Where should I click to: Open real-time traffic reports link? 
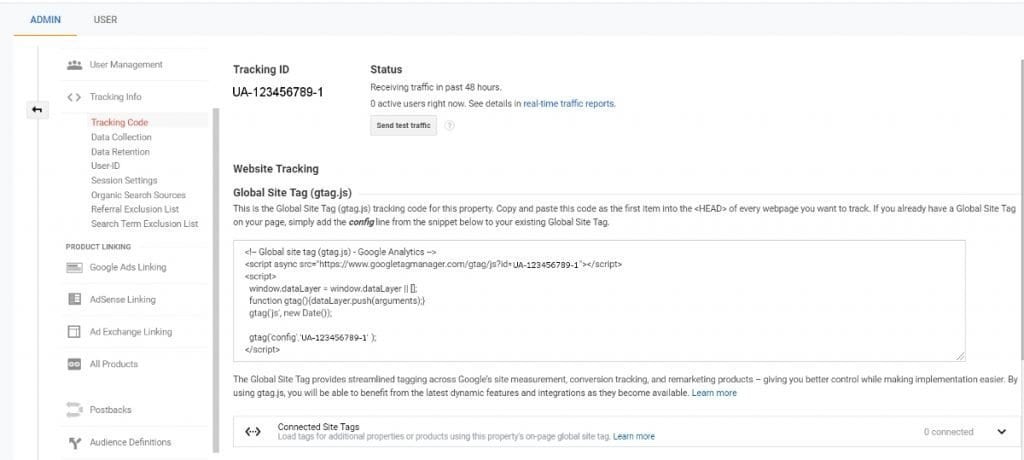point(569,103)
